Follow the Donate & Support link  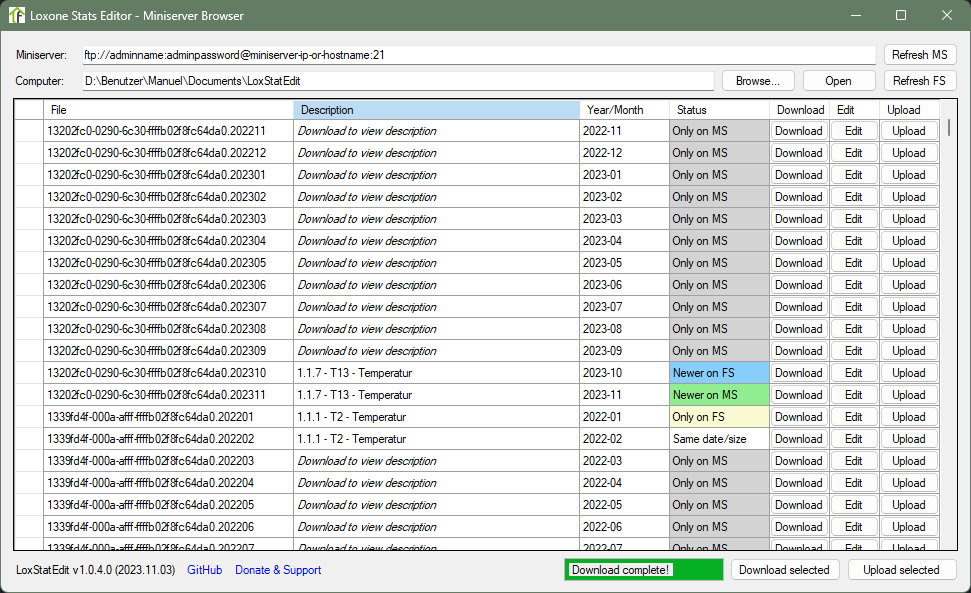[x=278, y=570]
